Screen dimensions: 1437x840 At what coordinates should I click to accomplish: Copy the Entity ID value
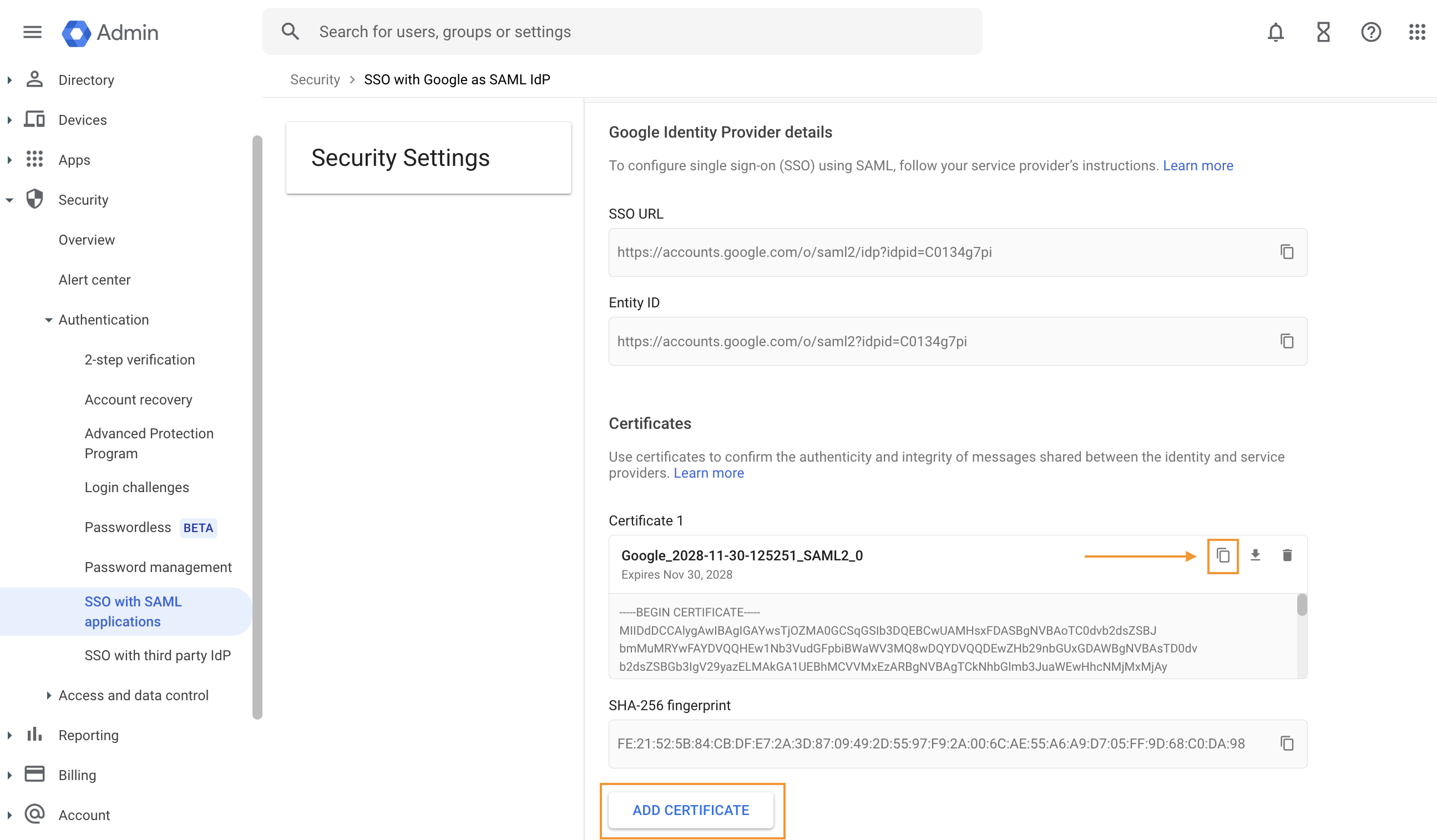point(1287,341)
